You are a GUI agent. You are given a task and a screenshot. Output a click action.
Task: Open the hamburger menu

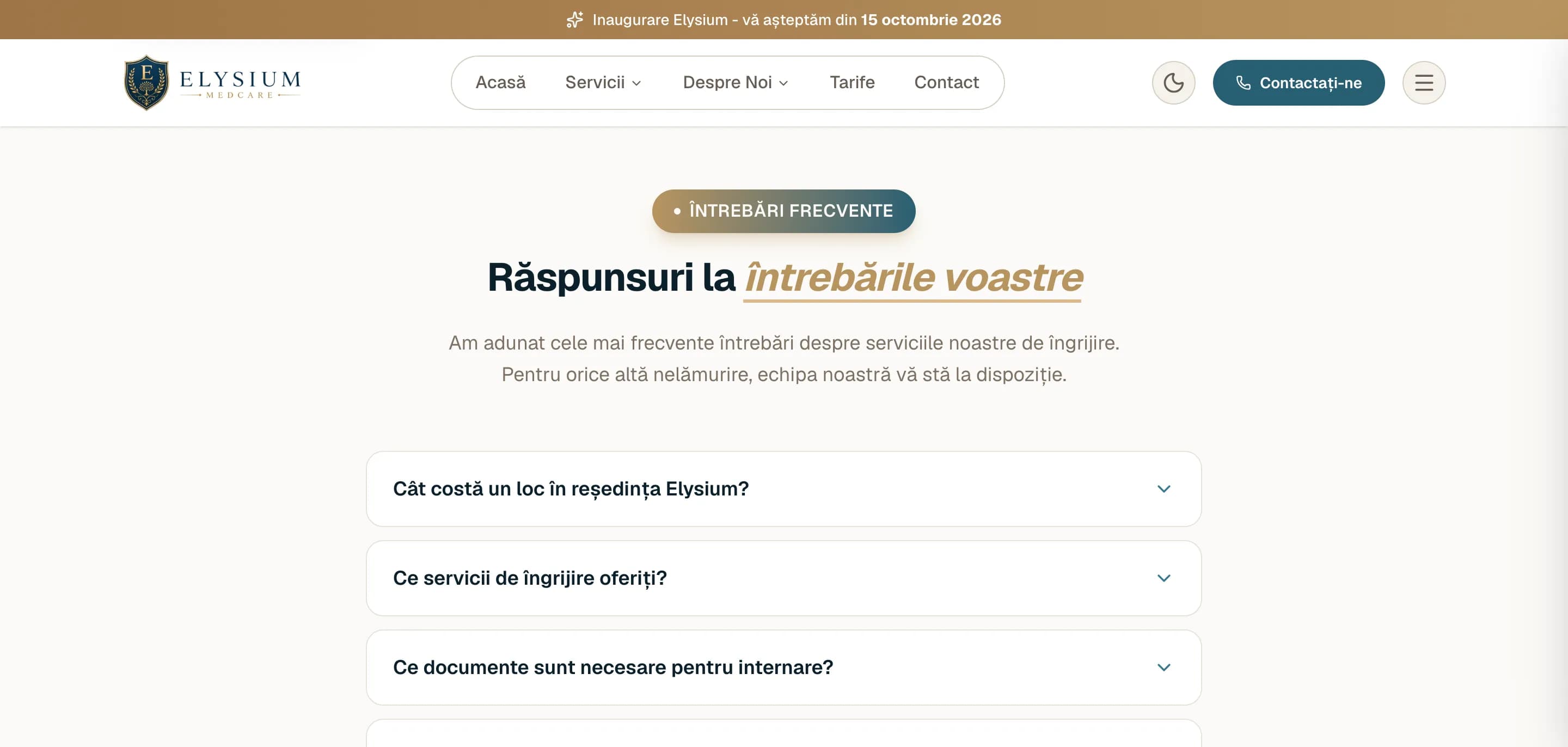click(x=1423, y=83)
